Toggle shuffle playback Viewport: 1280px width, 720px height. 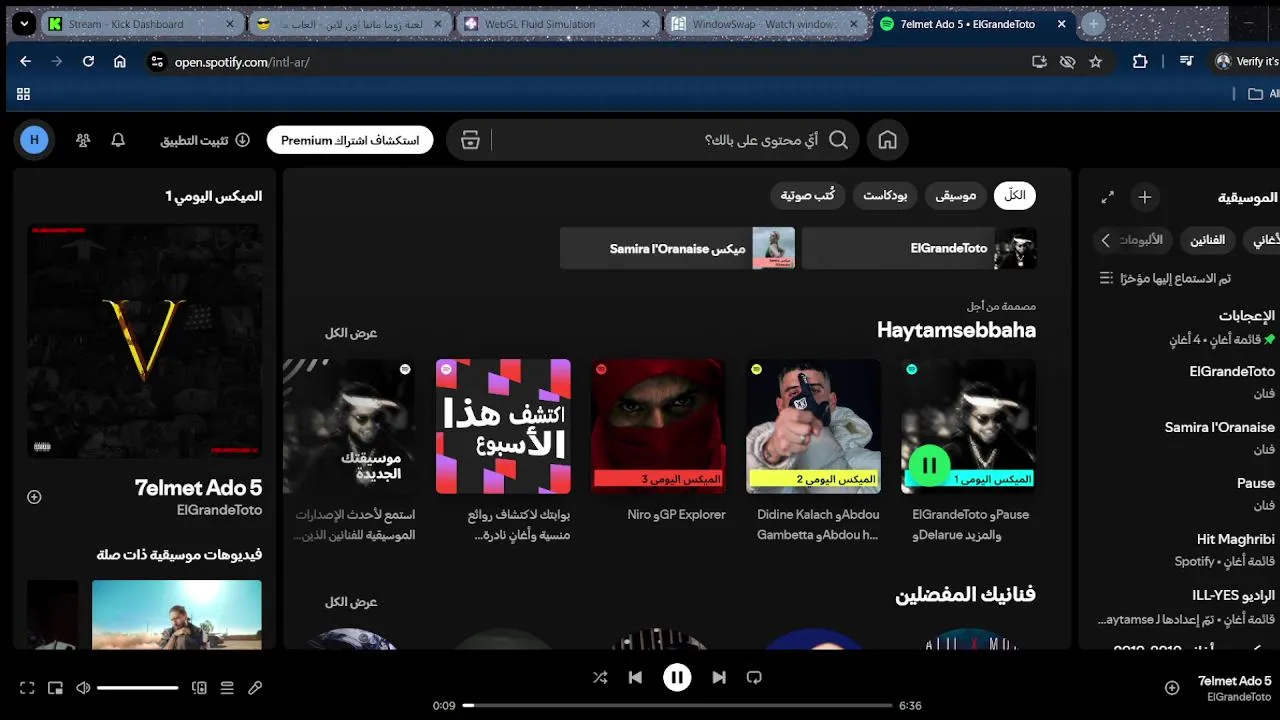pyautogui.click(x=600, y=677)
